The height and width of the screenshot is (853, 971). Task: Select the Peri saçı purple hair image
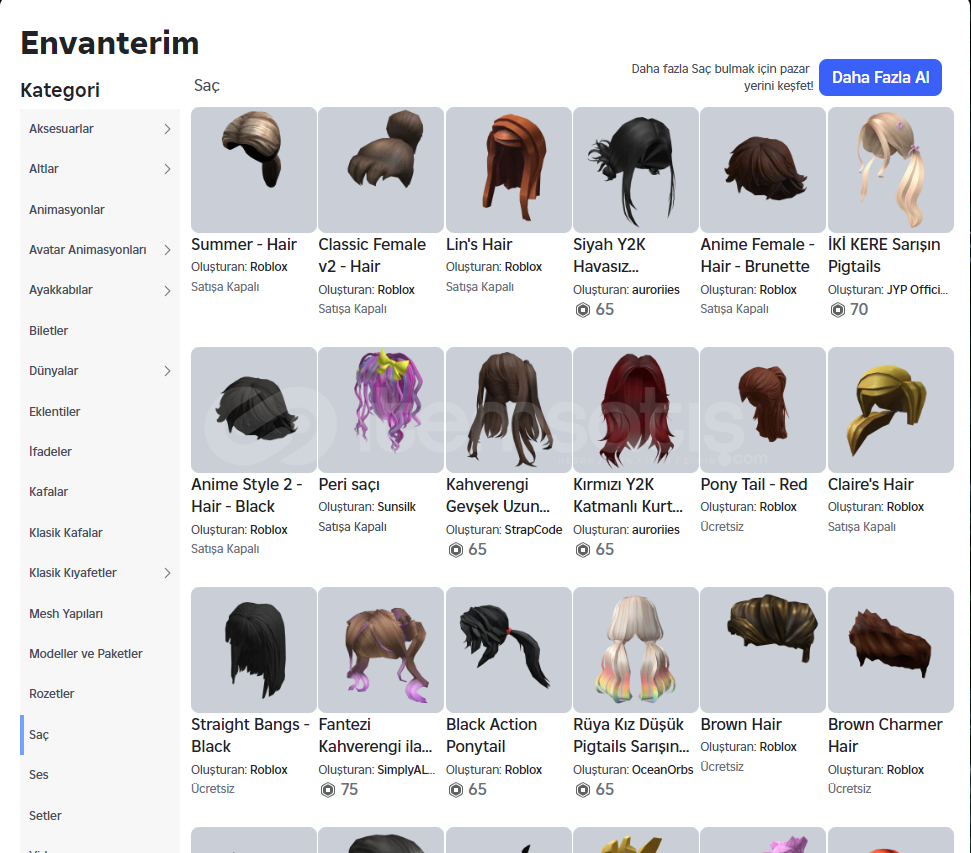[381, 409]
